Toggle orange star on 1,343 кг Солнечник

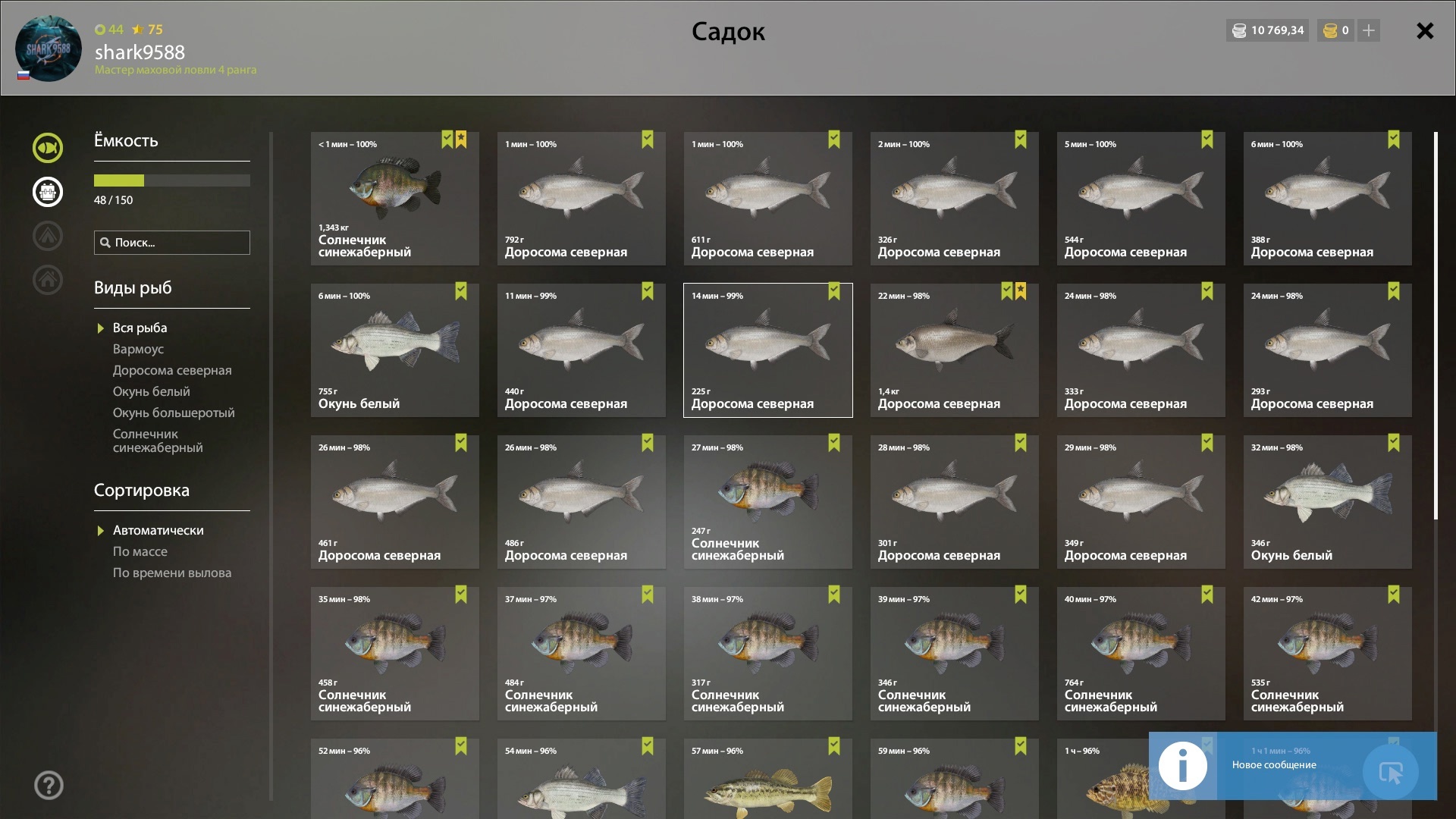(x=461, y=140)
